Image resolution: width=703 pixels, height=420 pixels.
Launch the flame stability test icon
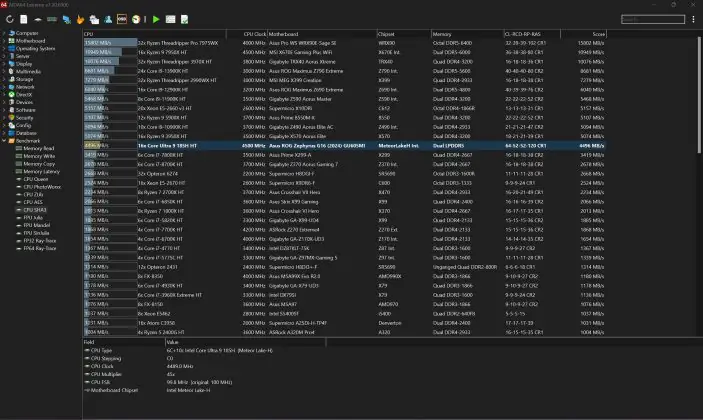pyautogui.click(x=80, y=19)
